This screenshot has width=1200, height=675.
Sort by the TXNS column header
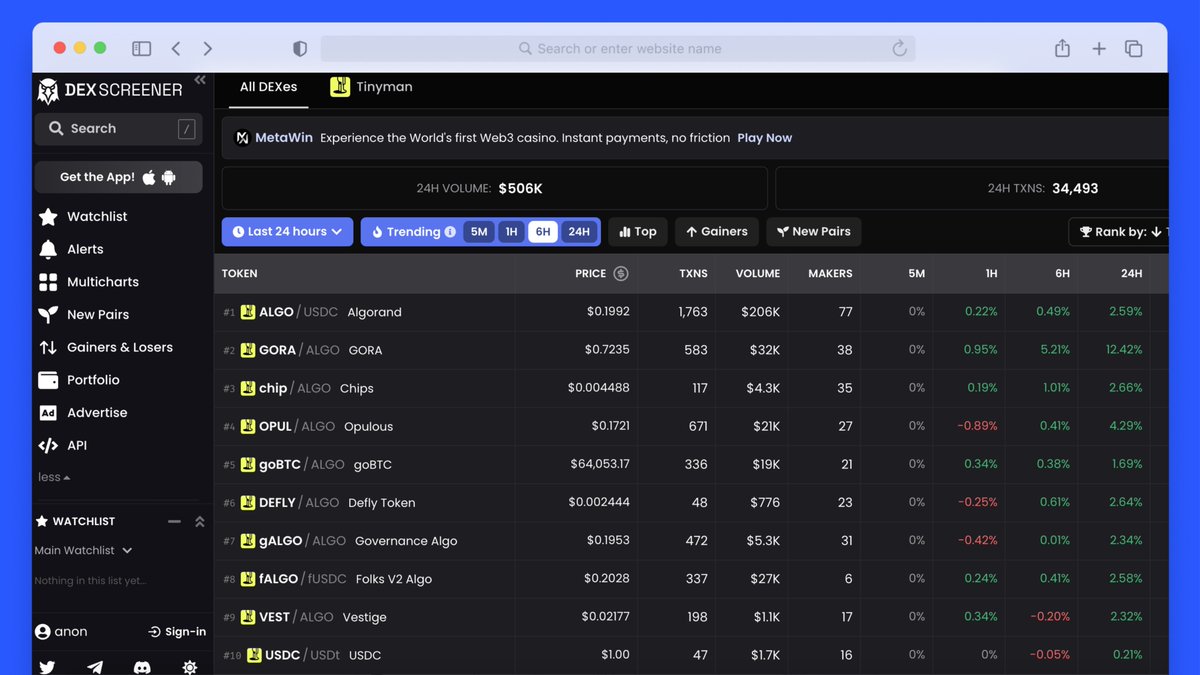click(693, 273)
